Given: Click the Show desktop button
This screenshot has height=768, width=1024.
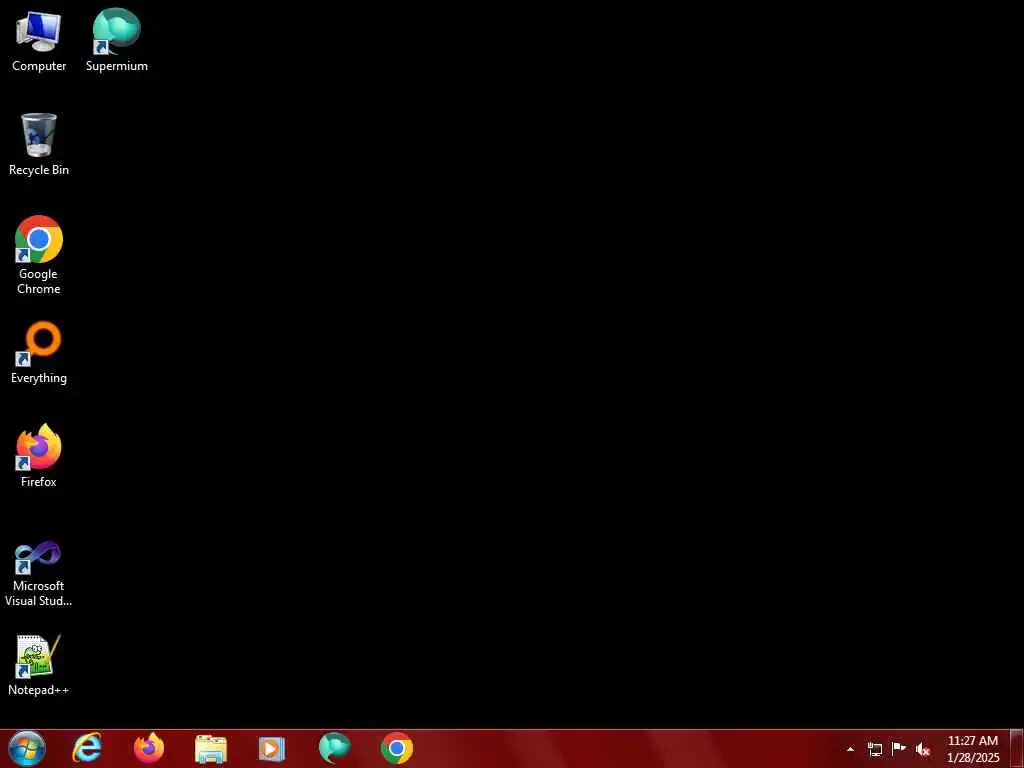Looking at the screenshot, I should pyautogui.click(x=1017, y=749).
